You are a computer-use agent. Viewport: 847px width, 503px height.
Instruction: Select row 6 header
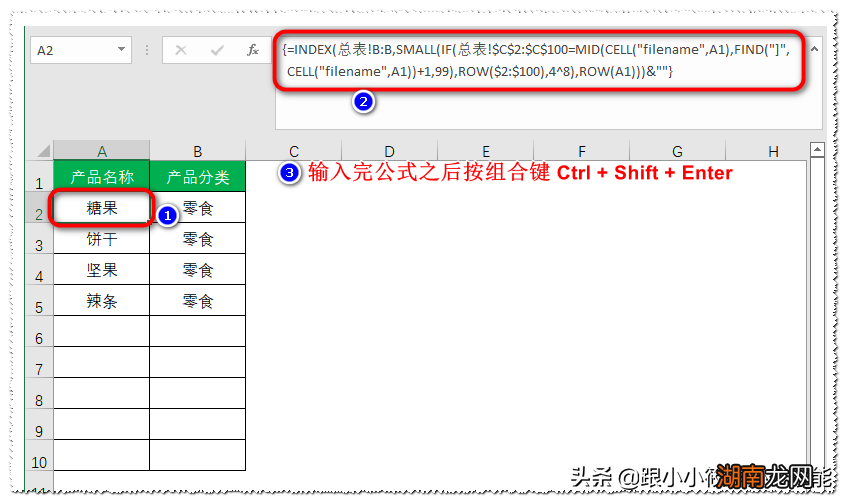39,331
